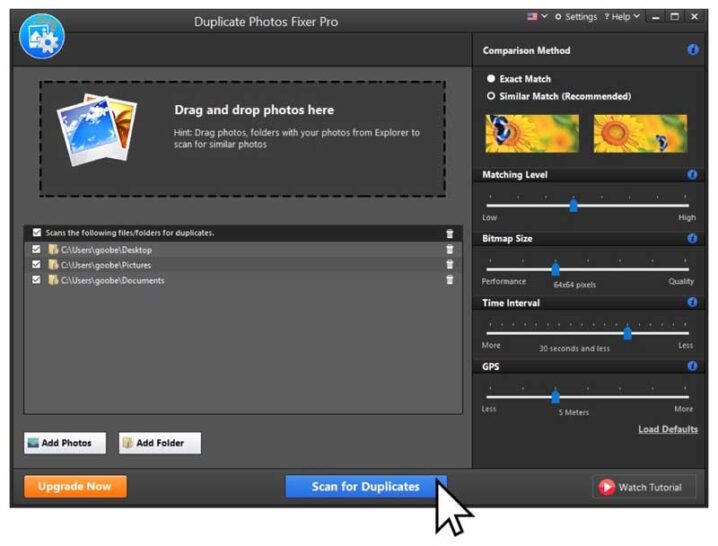Click the Desktop row folder icon
The width and height of the screenshot is (718, 546).
(53, 249)
